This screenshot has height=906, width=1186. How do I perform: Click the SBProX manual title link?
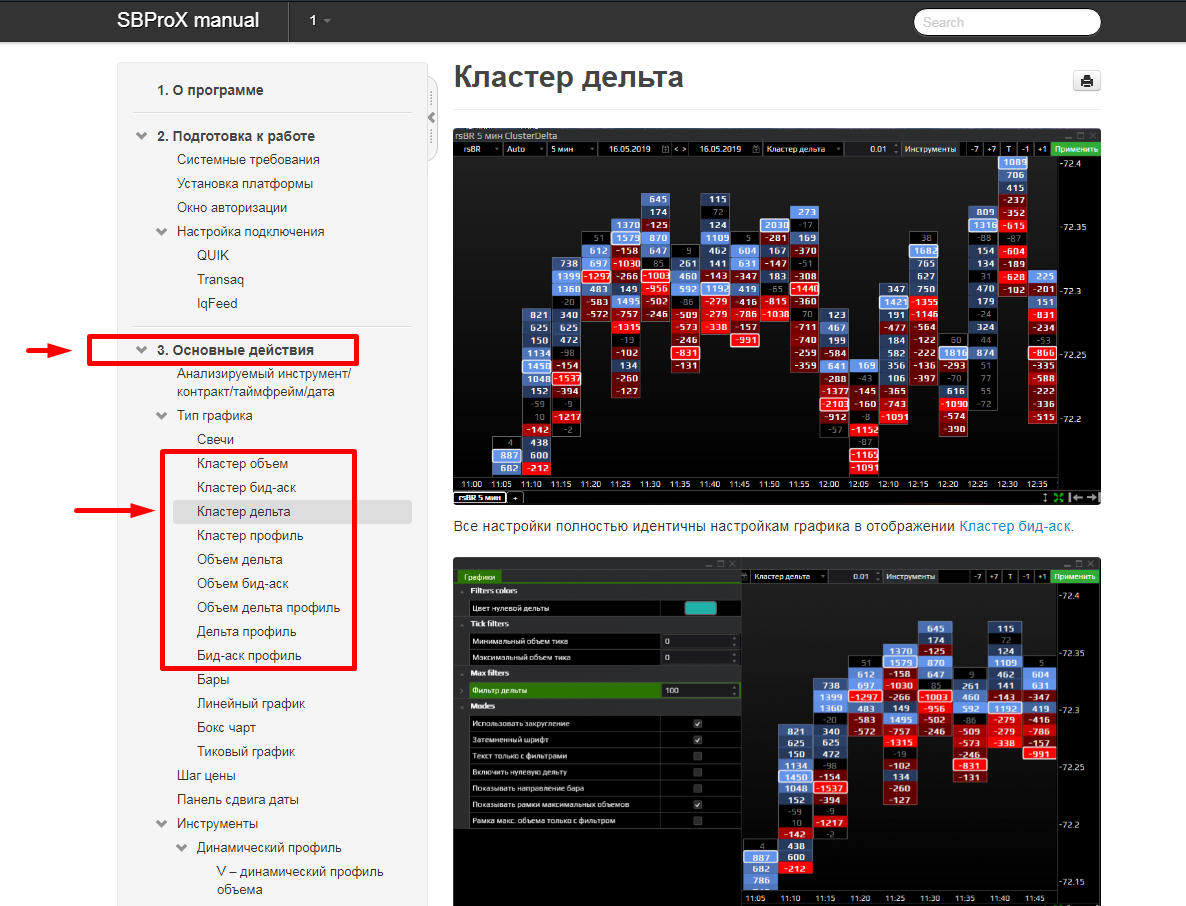pyautogui.click(x=188, y=21)
